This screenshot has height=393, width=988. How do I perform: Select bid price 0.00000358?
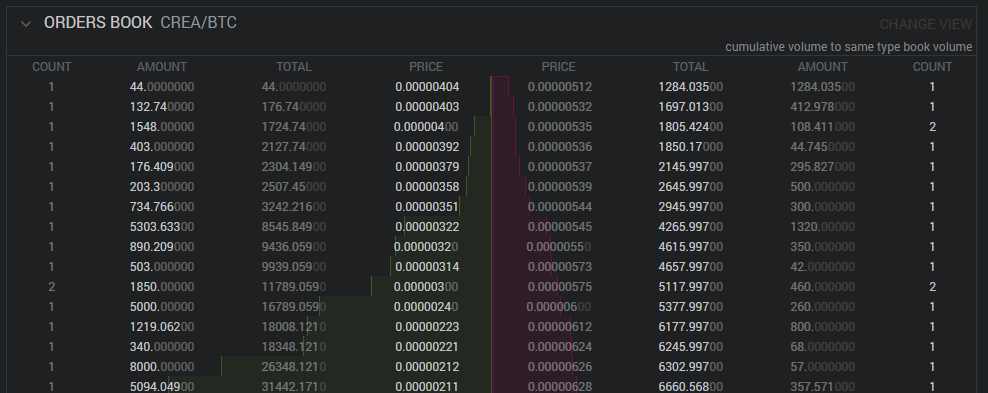coord(427,187)
